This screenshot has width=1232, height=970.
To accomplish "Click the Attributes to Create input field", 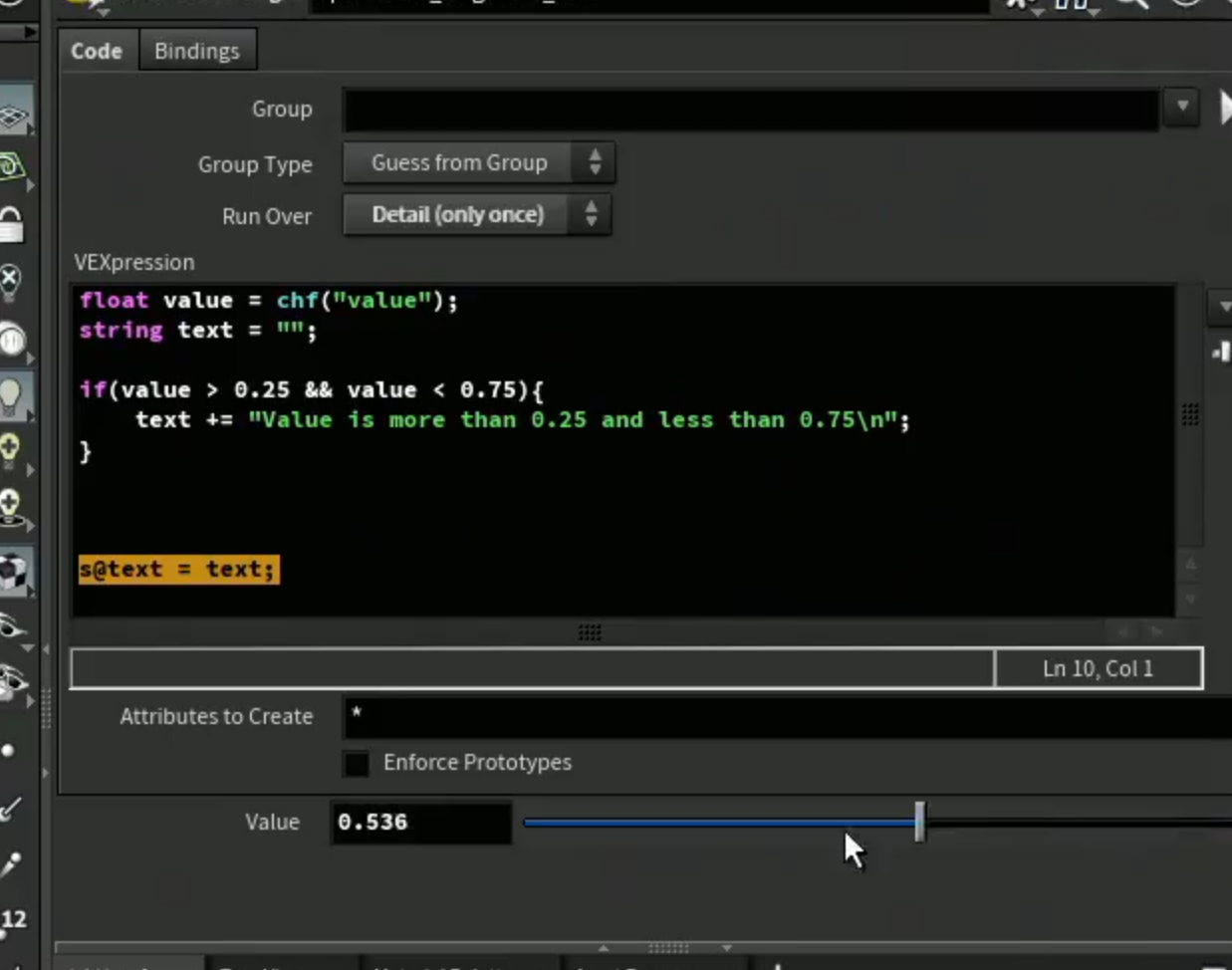I will point(787,717).
